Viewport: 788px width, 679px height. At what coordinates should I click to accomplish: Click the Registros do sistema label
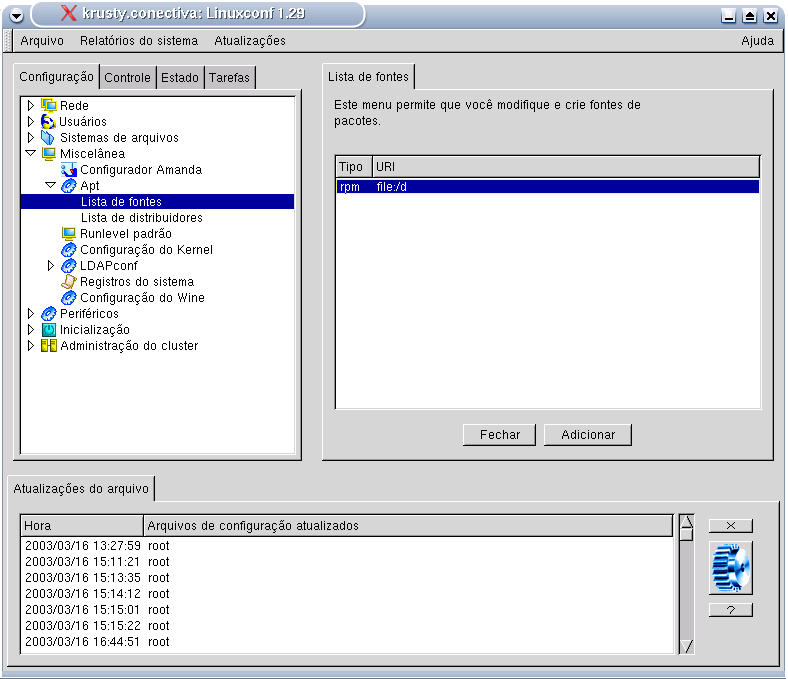(137, 281)
